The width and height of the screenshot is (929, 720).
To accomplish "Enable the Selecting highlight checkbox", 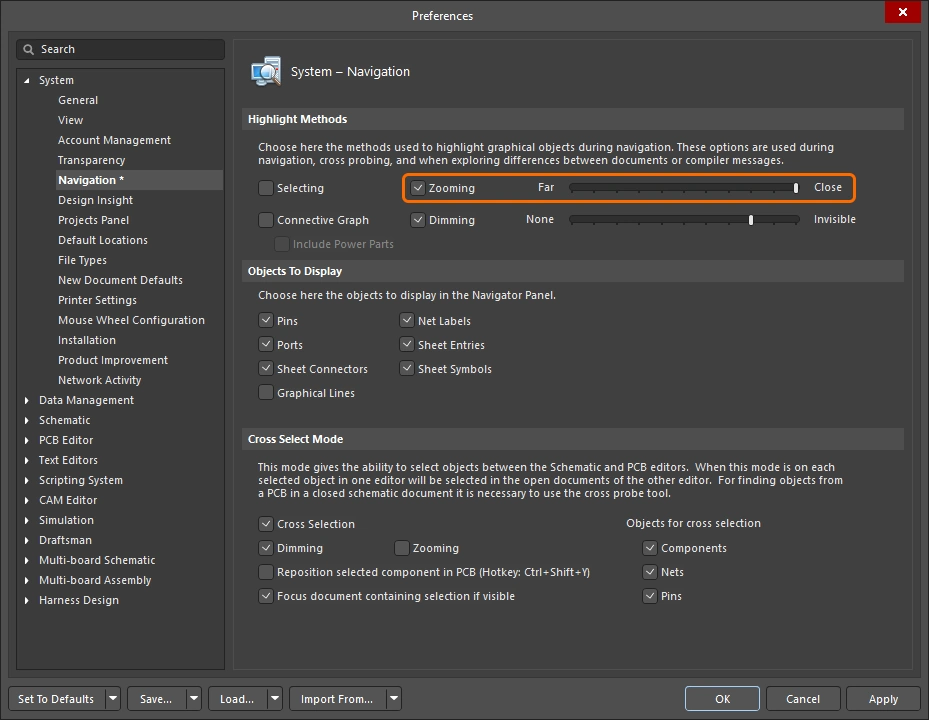I will (266, 188).
